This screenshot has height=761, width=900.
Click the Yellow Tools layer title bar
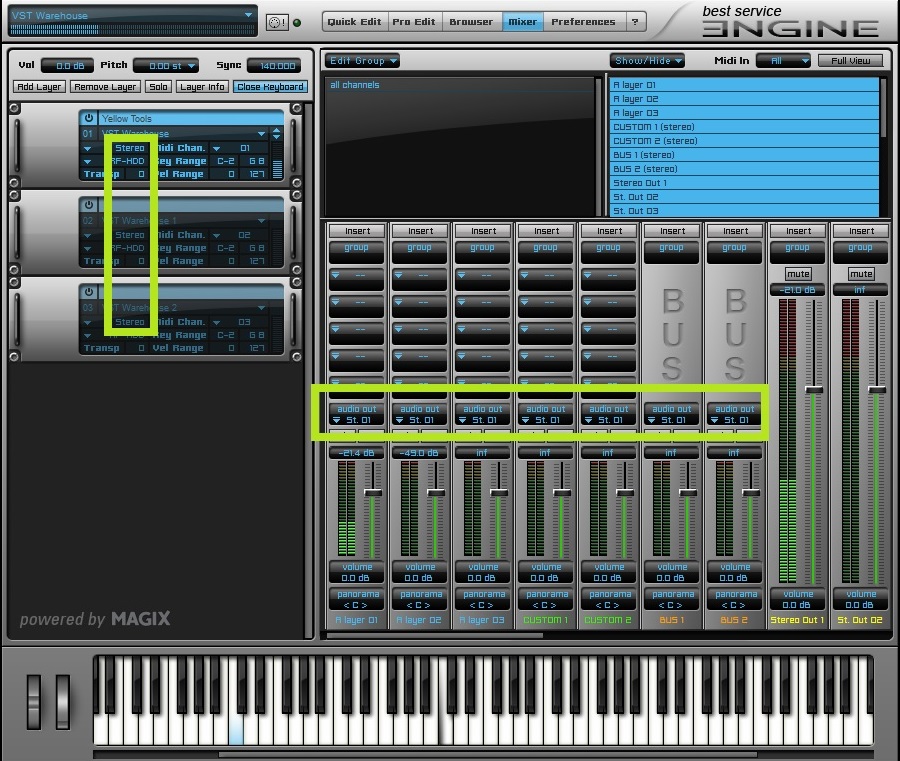(x=191, y=118)
